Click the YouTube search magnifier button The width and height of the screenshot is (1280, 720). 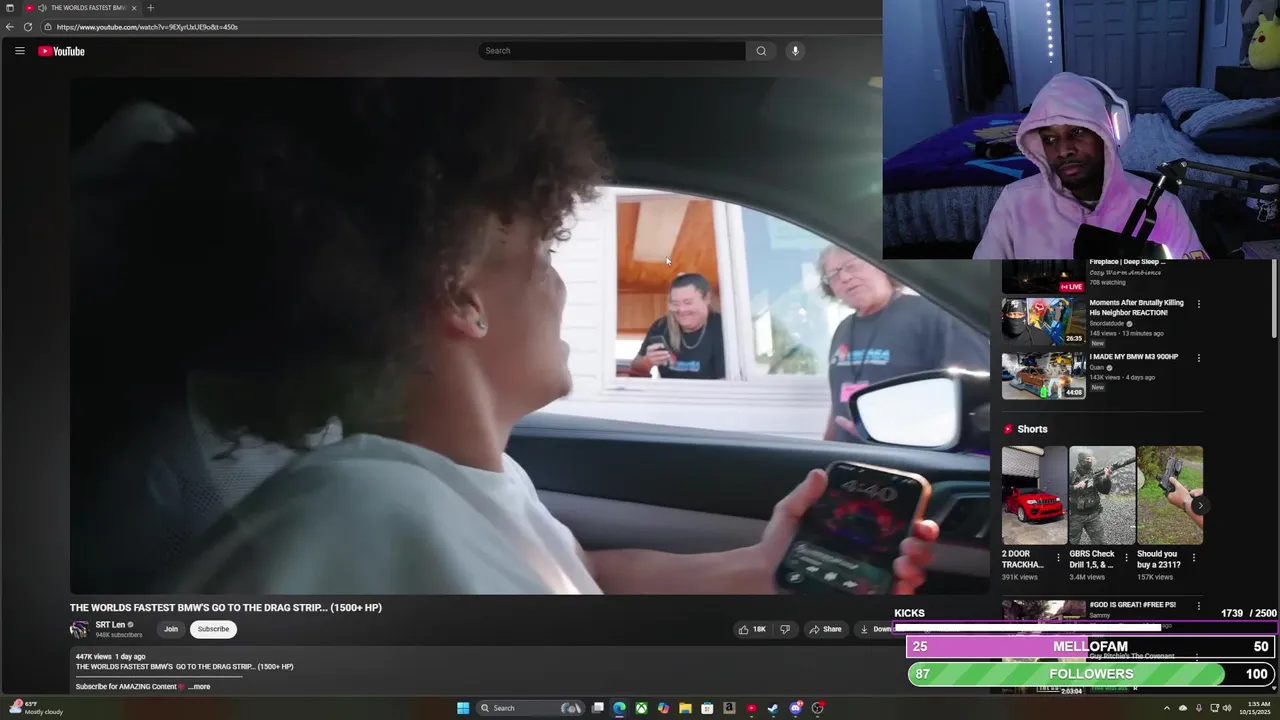point(761,51)
